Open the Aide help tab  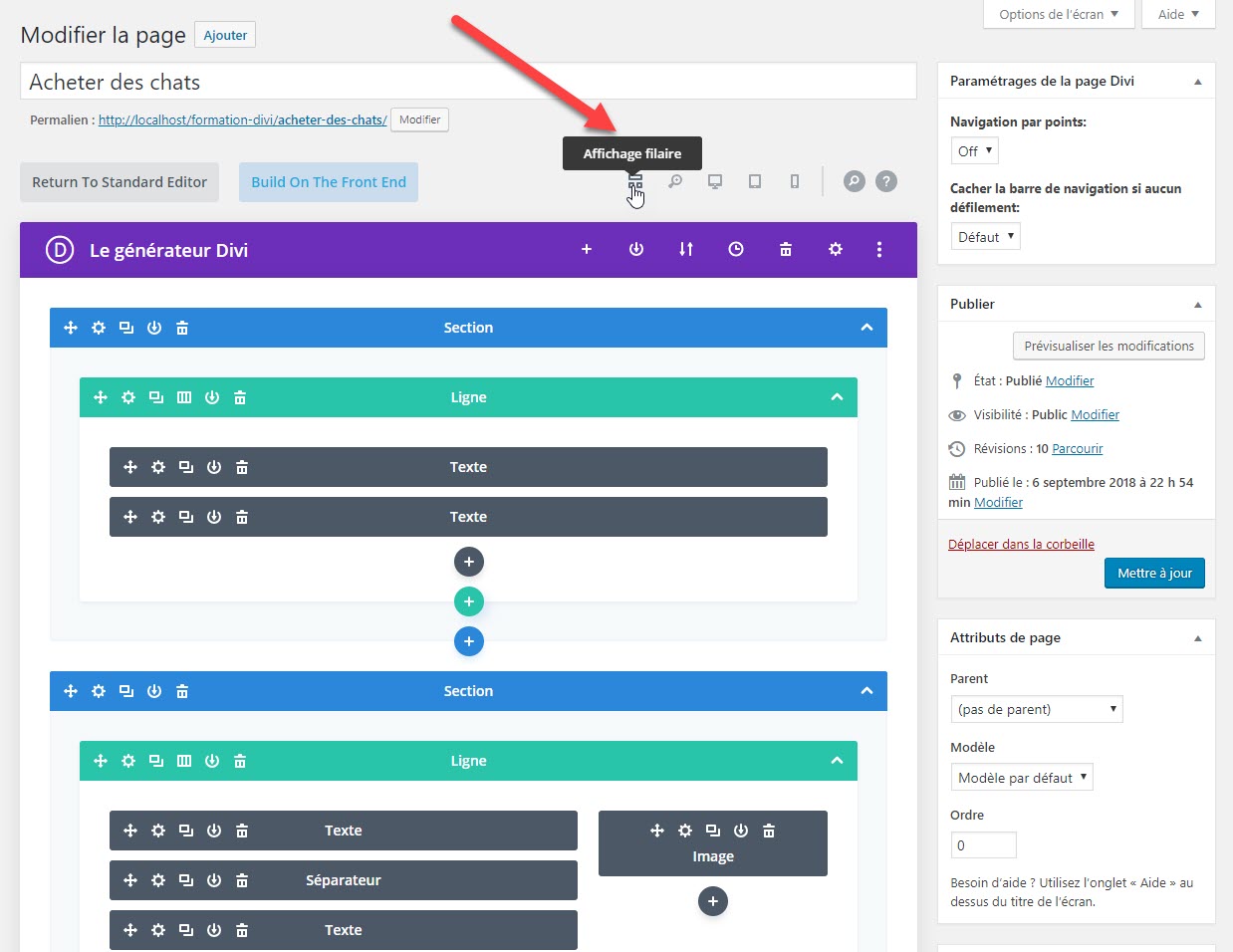[1178, 15]
